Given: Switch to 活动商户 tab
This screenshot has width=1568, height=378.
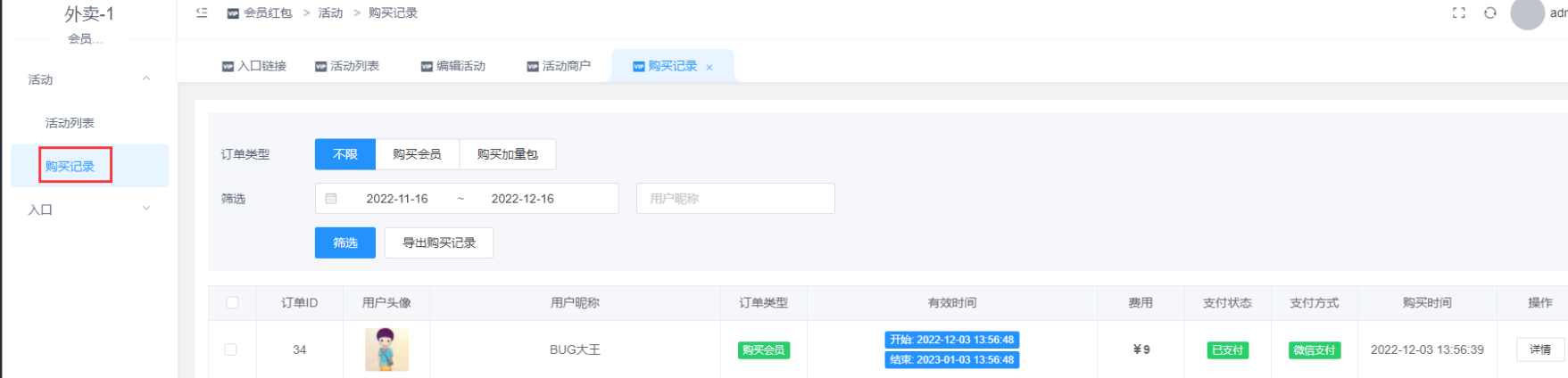Looking at the screenshot, I should (559, 66).
